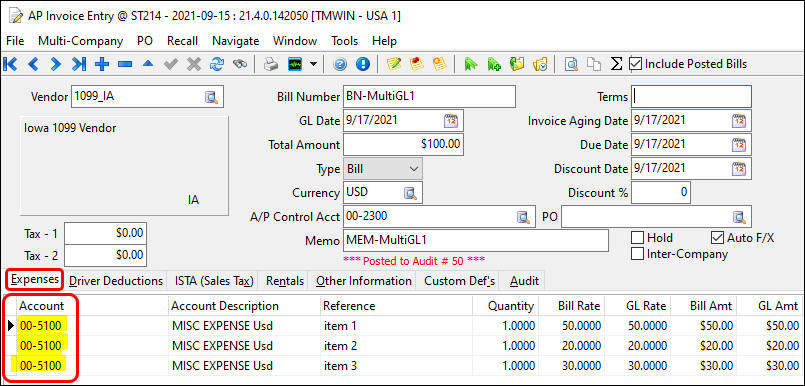The height and width of the screenshot is (386, 805).
Task: Click the green monitor screen icon
Action: click(x=295, y=64)
